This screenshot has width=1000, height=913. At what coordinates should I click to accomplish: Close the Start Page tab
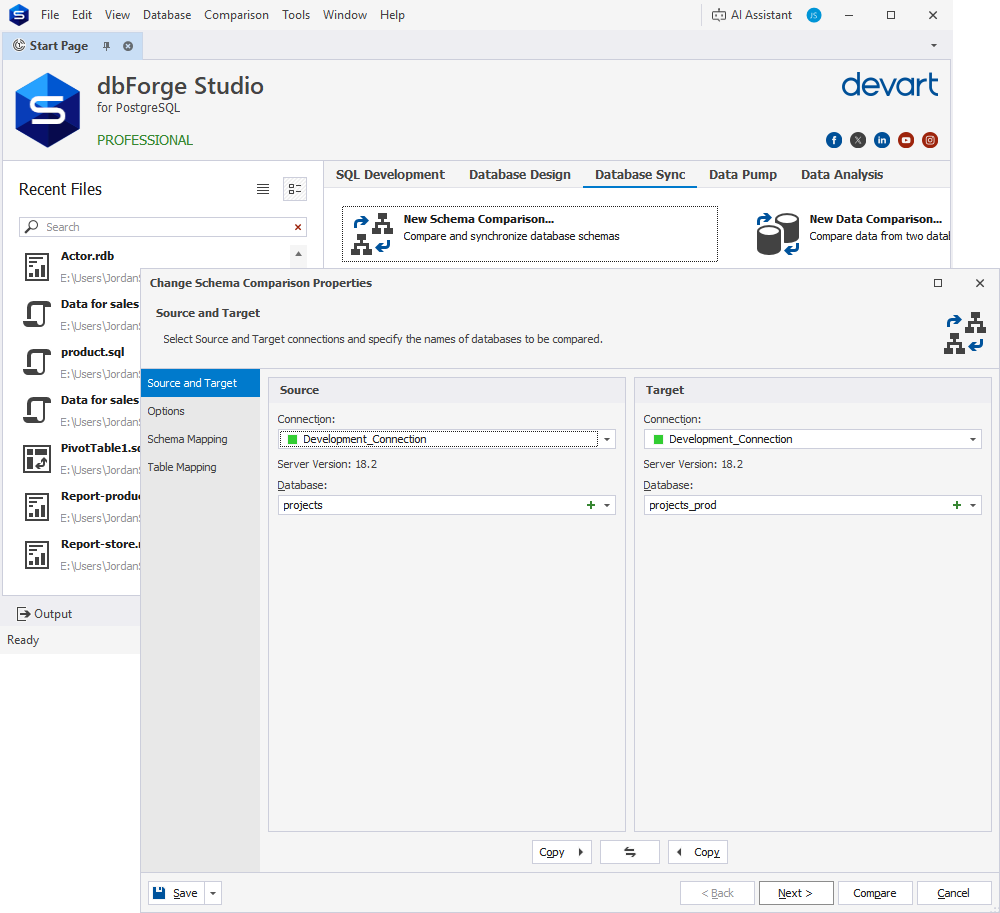128,46
